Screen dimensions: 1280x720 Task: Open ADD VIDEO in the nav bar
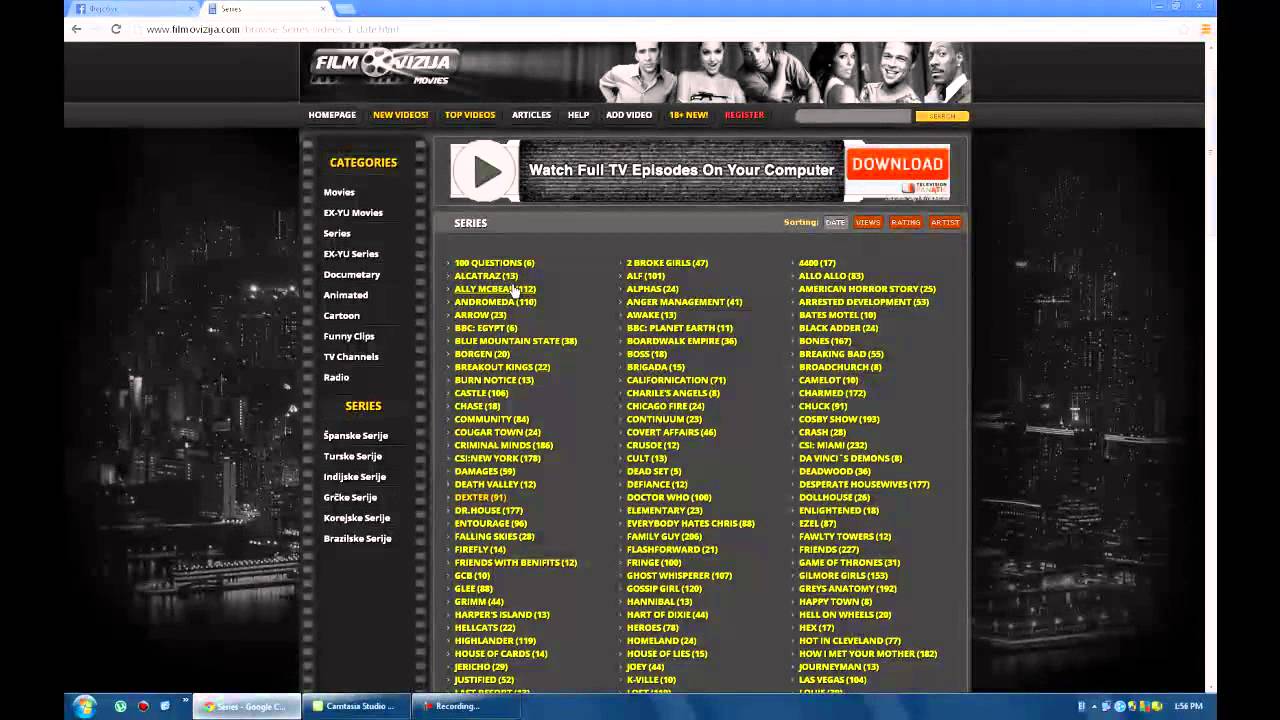coord(629,115)
